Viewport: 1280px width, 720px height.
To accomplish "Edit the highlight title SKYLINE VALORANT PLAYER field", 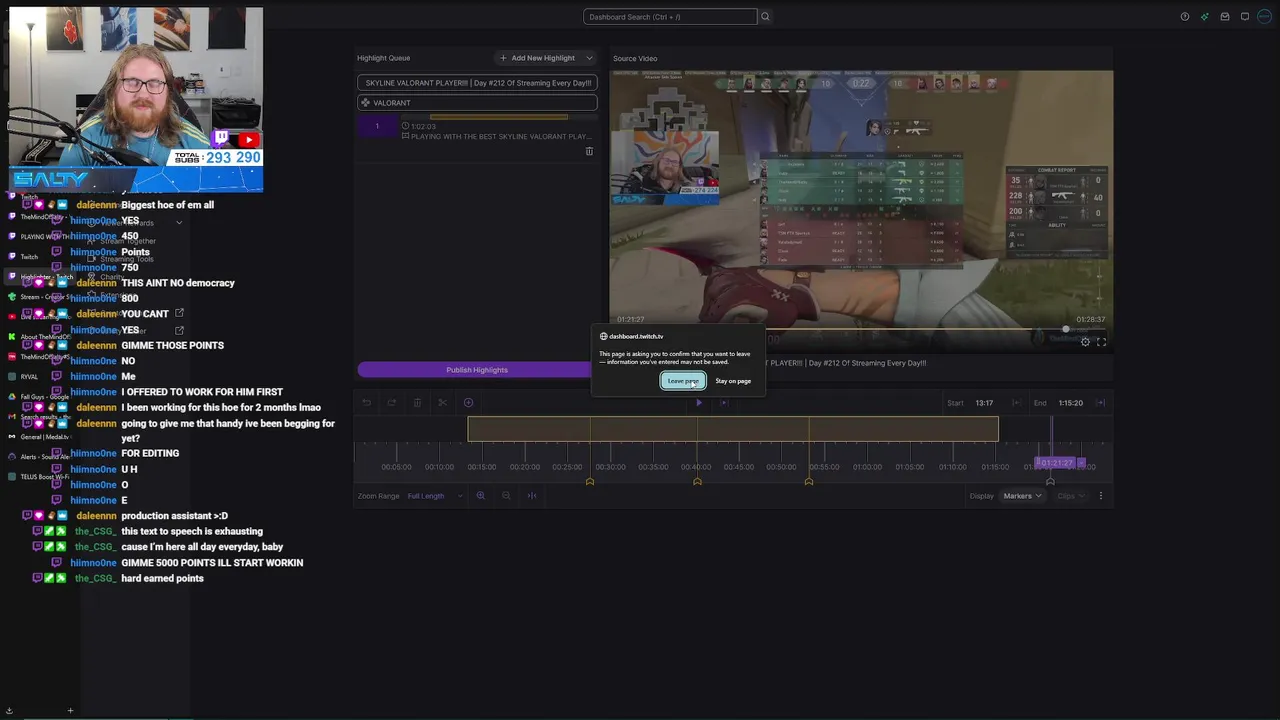I will pyautogui.click(x=477, y=83).
